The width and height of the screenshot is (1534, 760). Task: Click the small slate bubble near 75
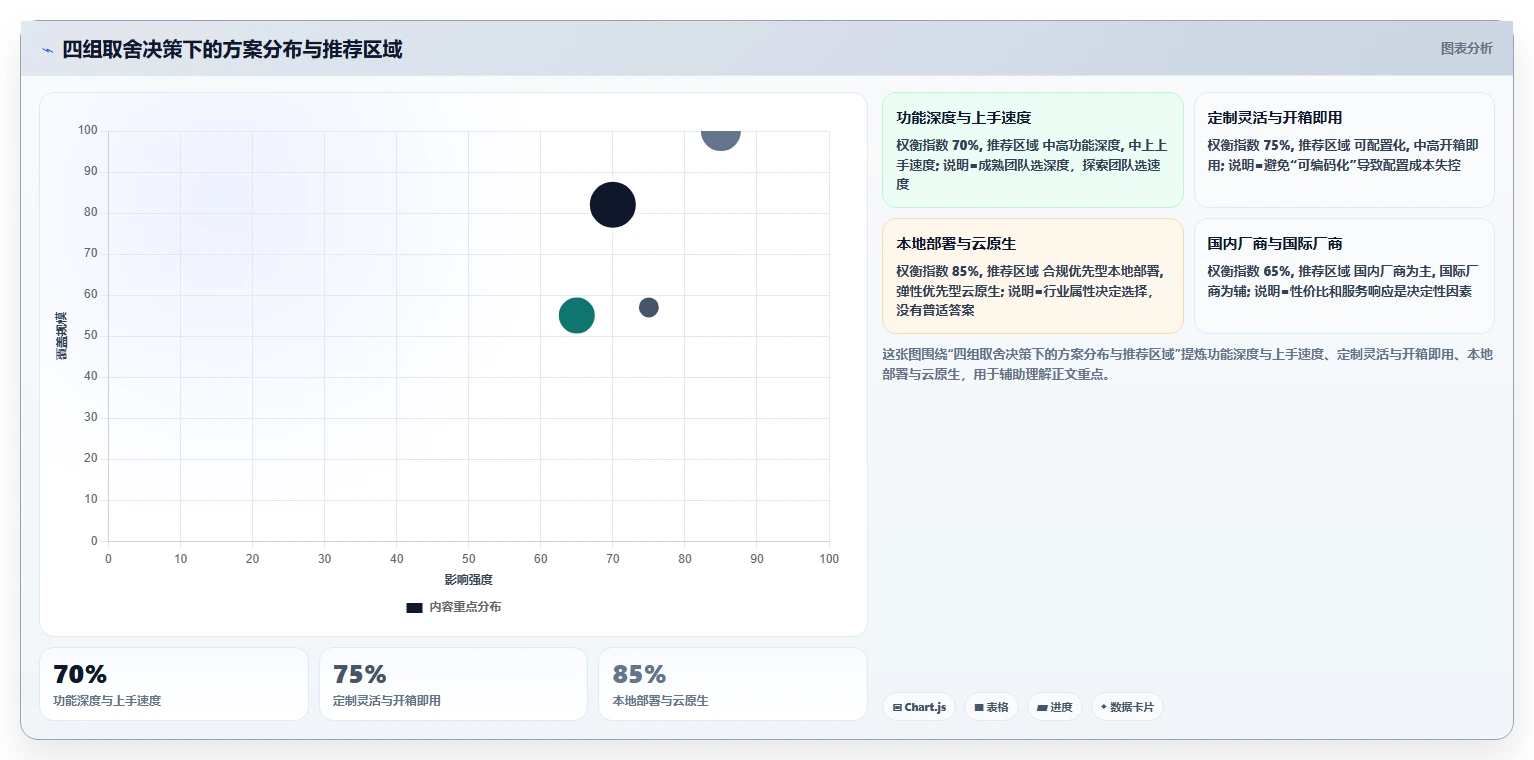[649, 307]
